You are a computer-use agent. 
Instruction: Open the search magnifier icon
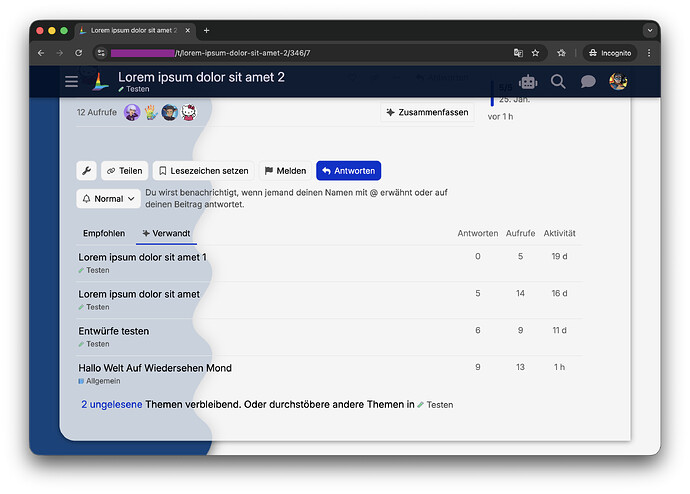558,82
